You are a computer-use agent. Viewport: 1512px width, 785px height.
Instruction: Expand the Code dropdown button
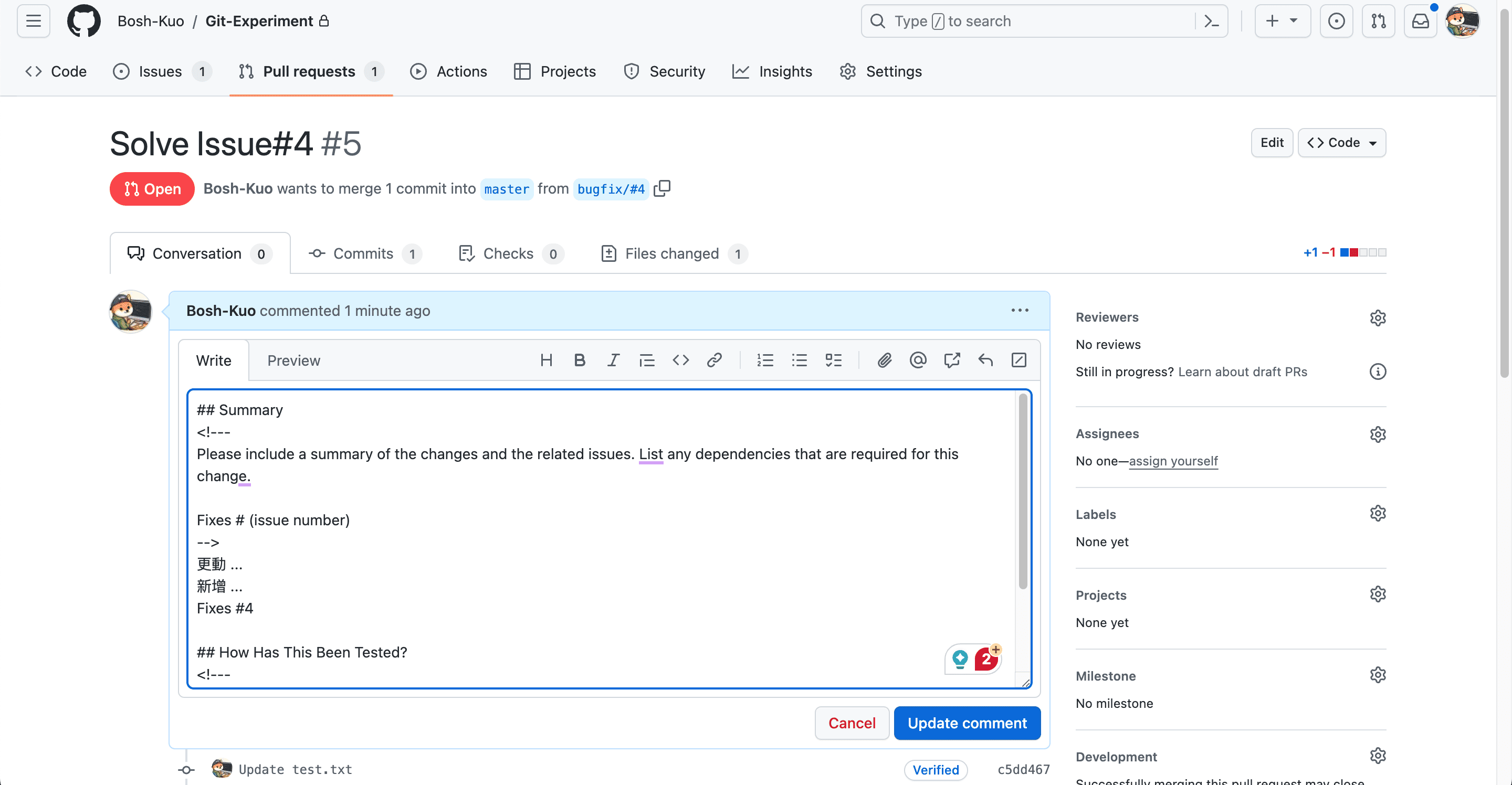[1341, 143]
